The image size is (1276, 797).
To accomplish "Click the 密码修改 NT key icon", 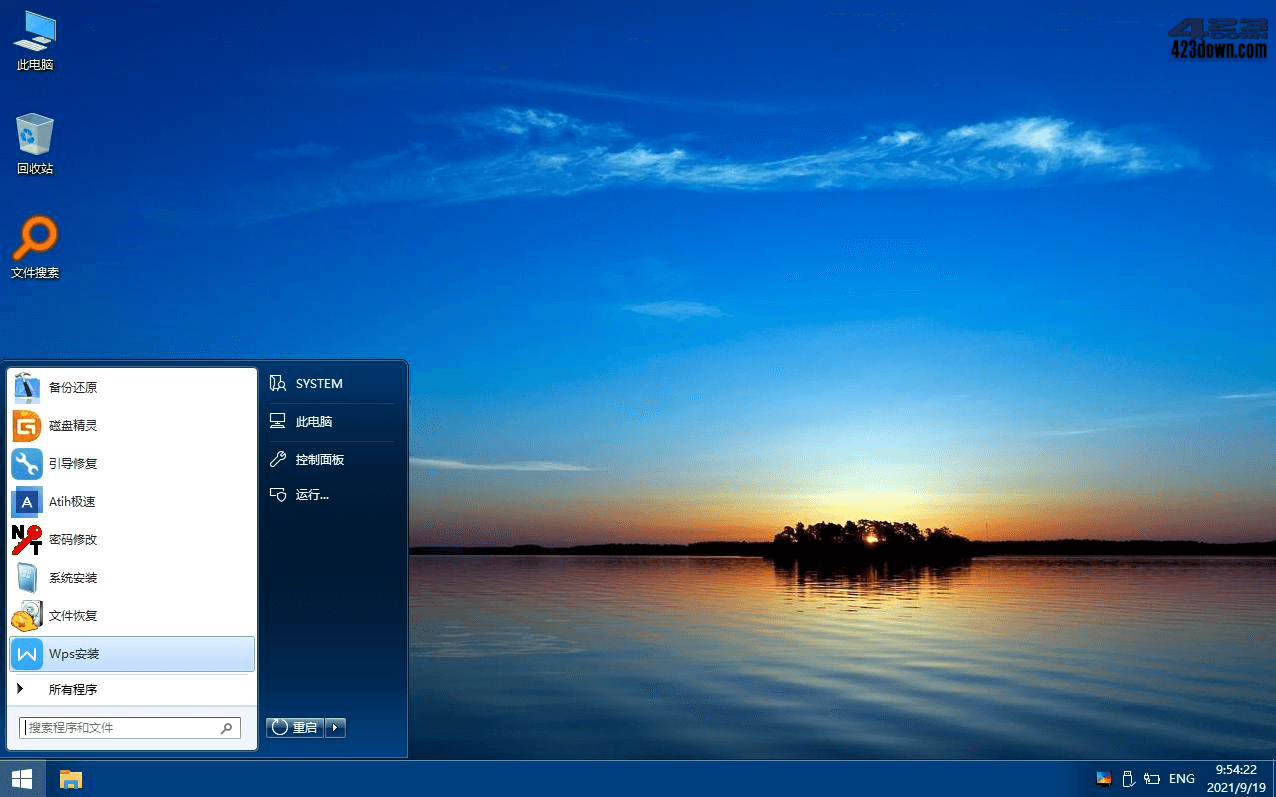I will 27,540.
